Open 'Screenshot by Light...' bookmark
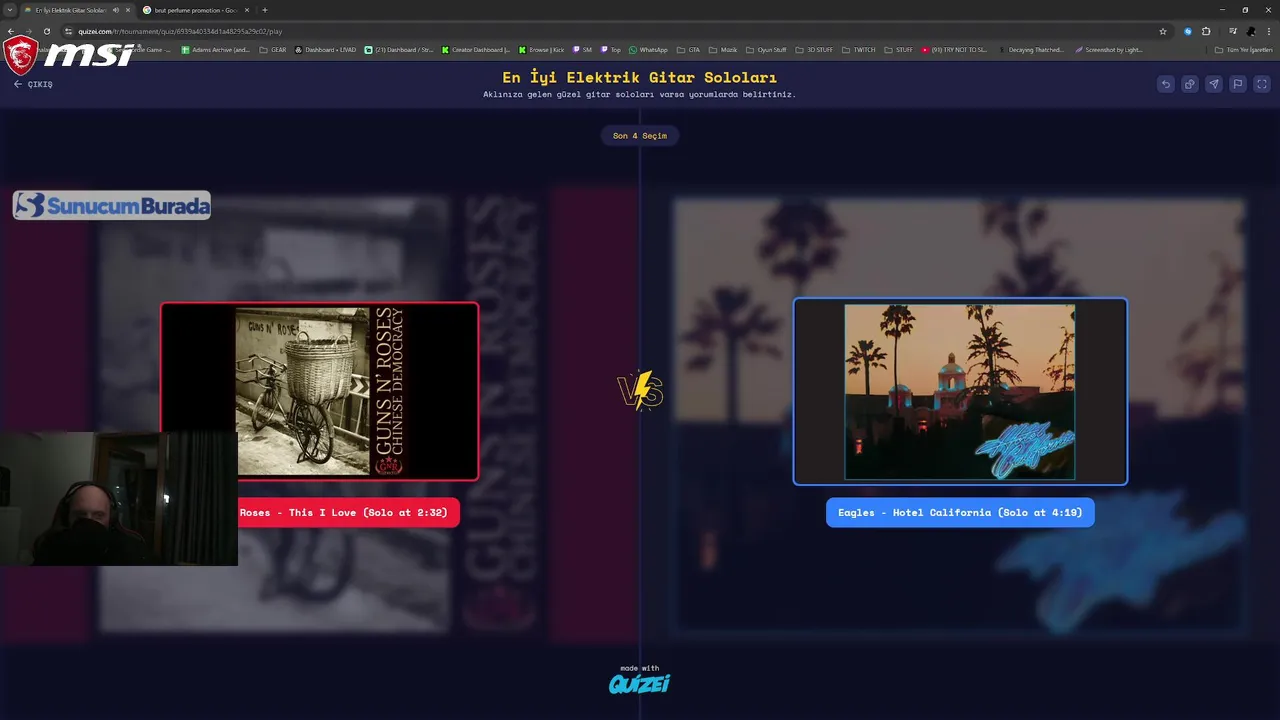 pos(1108,49)
